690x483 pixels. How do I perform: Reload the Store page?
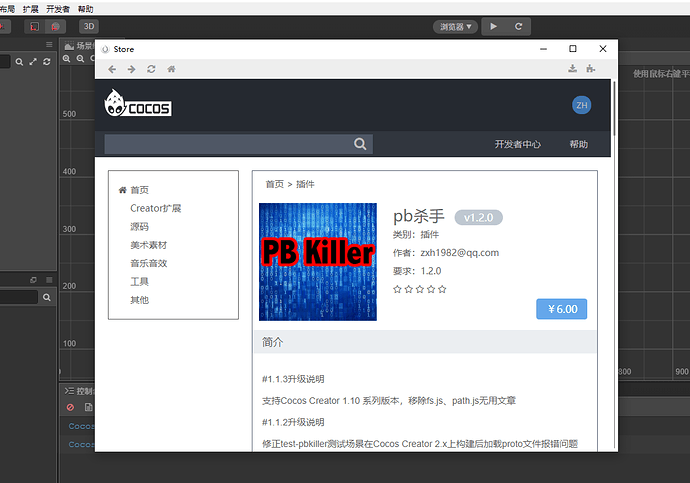coord(151,69)
